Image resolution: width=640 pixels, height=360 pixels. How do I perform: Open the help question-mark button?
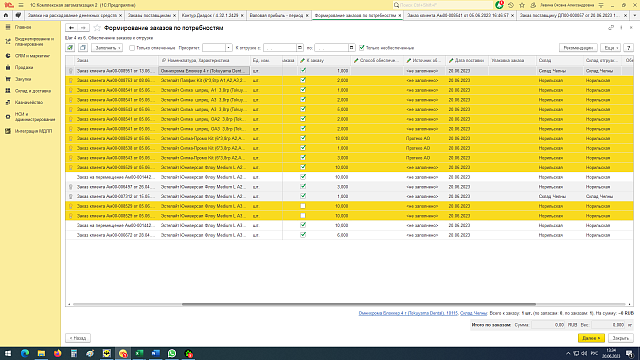(629, 48)
